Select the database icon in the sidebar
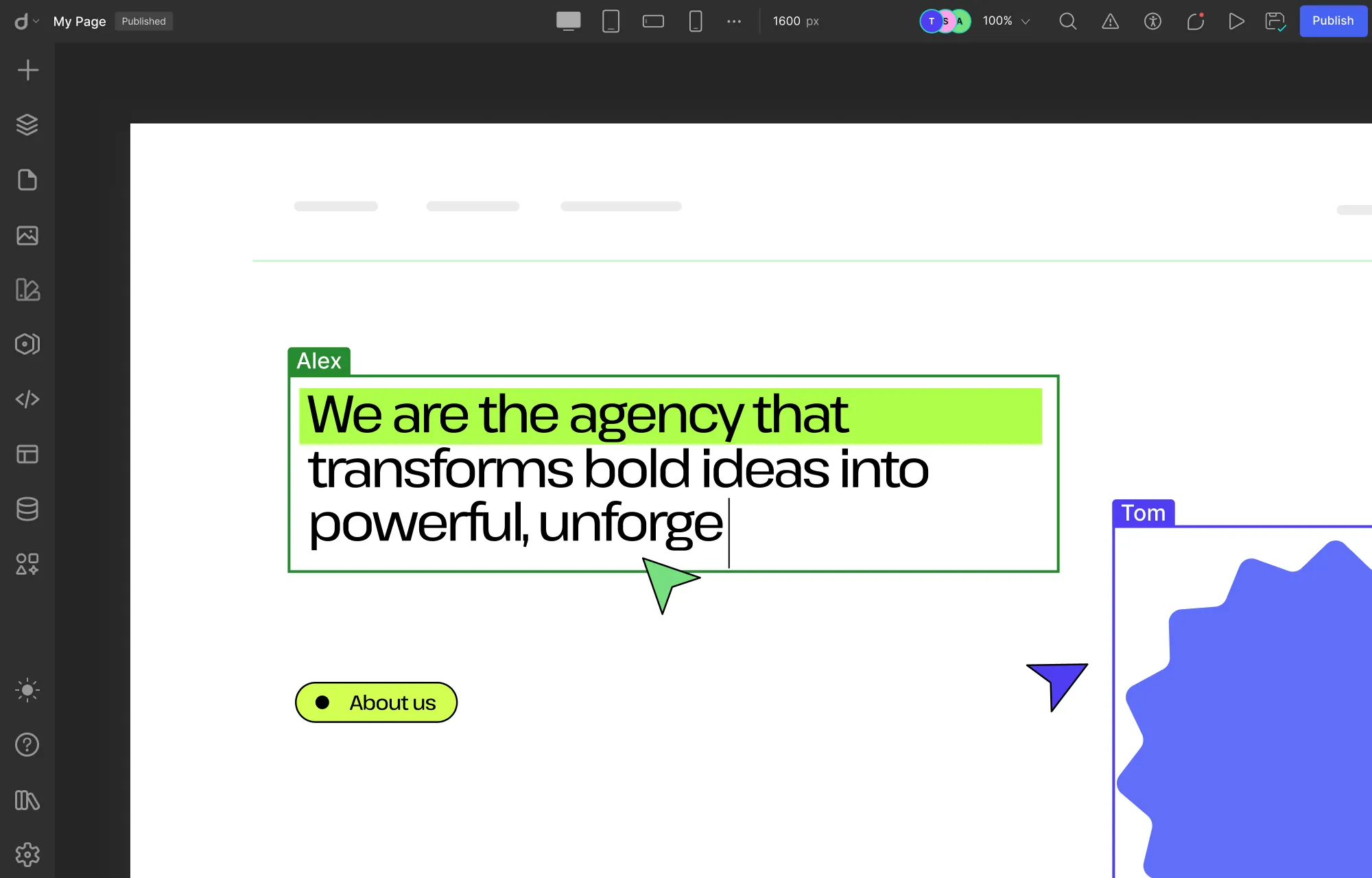This screenshot has width=1372, height=878. click(x=27, y=509)
